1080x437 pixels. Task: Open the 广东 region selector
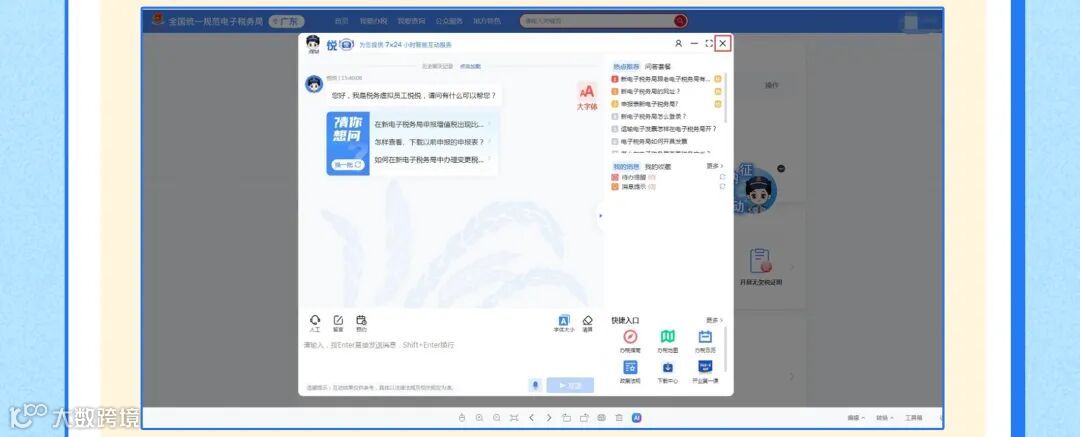click(287, 21)
